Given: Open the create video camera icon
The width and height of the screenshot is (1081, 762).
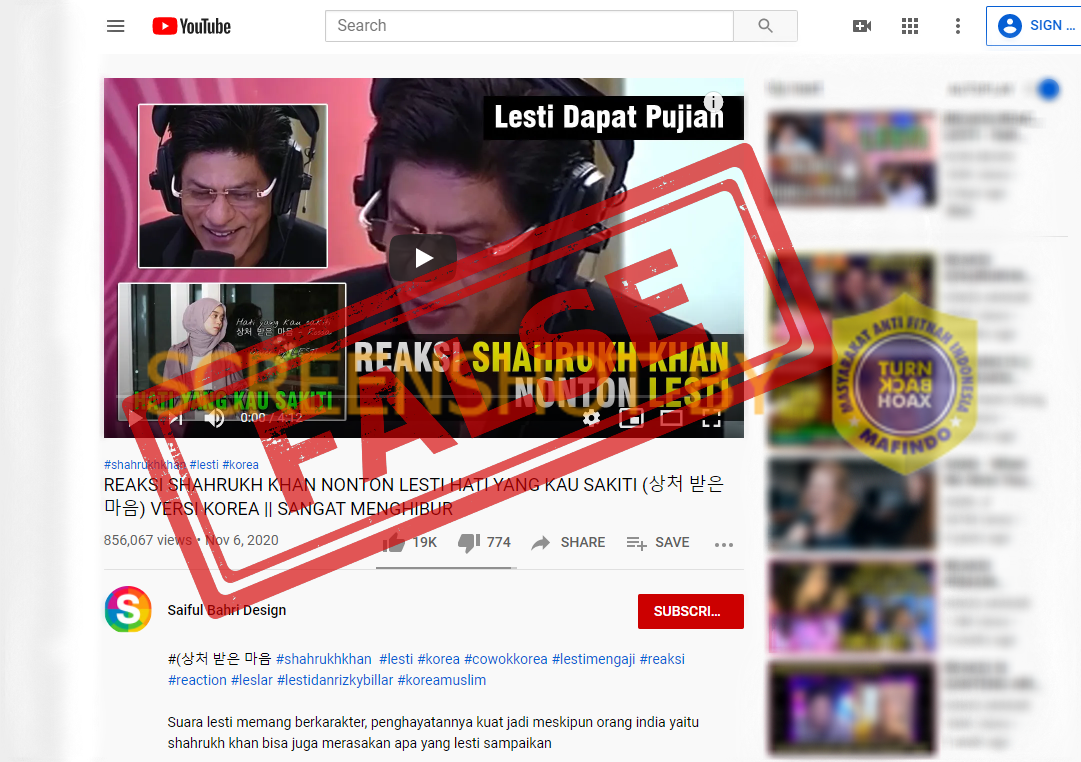Looking at the screenshot, I should [x=862, y=26].
